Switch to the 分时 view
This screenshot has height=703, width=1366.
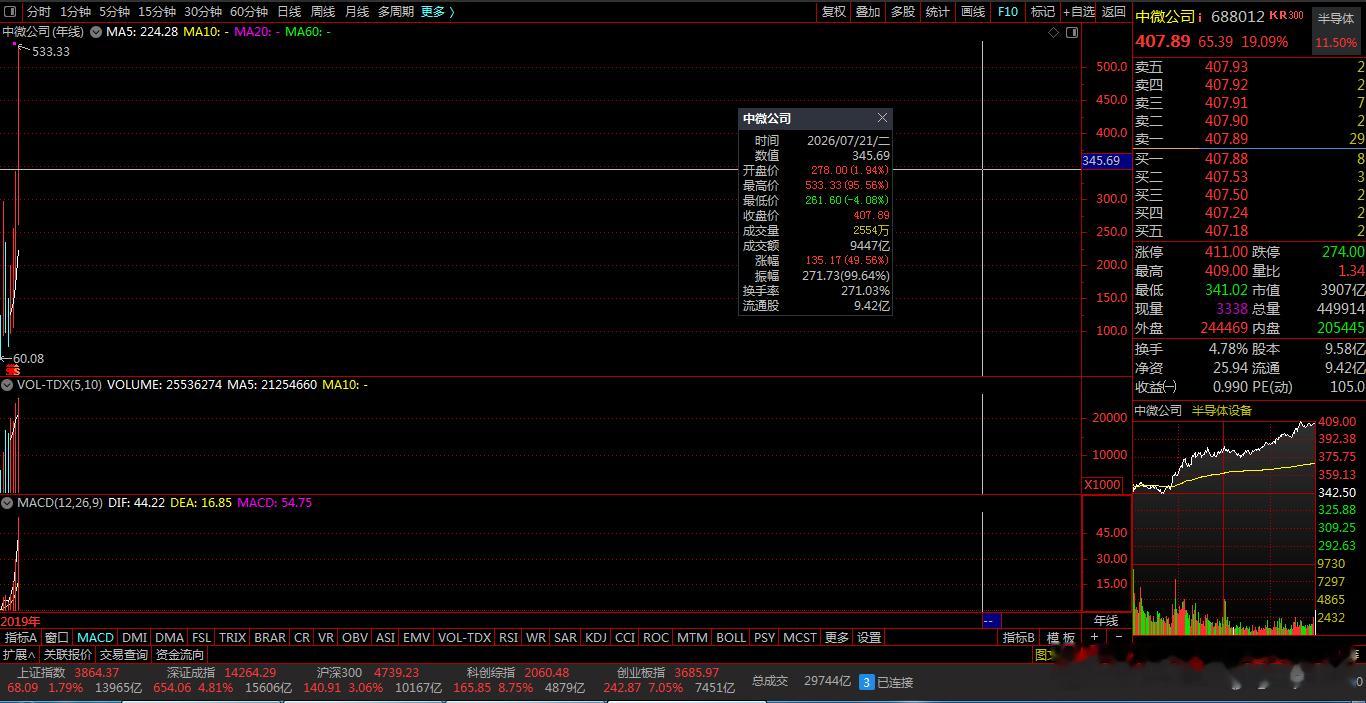39,11
